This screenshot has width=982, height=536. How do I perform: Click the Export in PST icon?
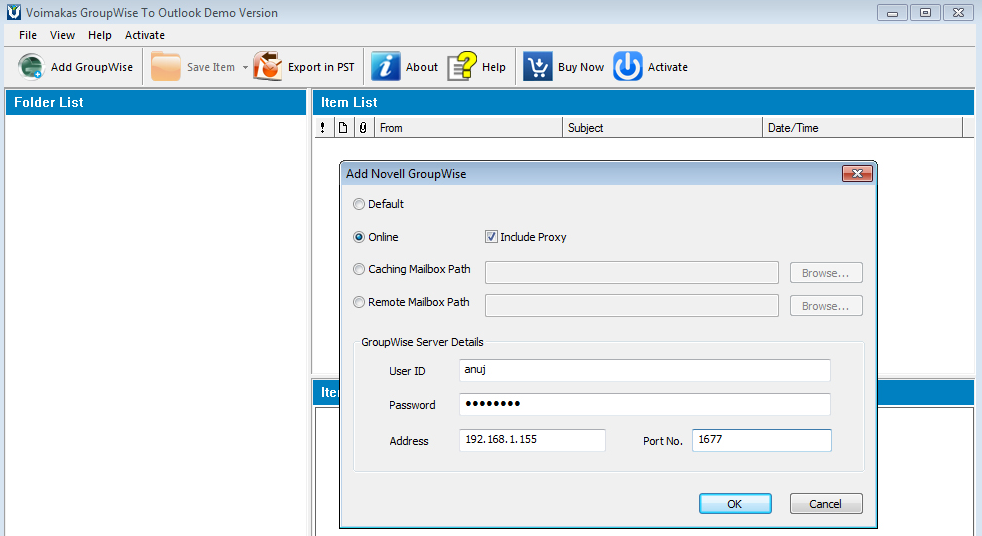[x=267, y=66]
